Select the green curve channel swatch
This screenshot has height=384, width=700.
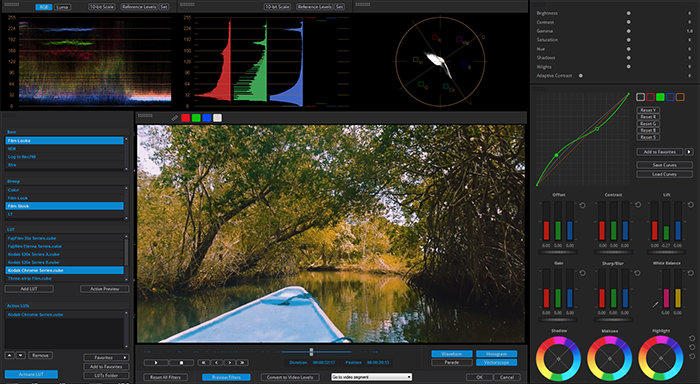coord(660,97)
